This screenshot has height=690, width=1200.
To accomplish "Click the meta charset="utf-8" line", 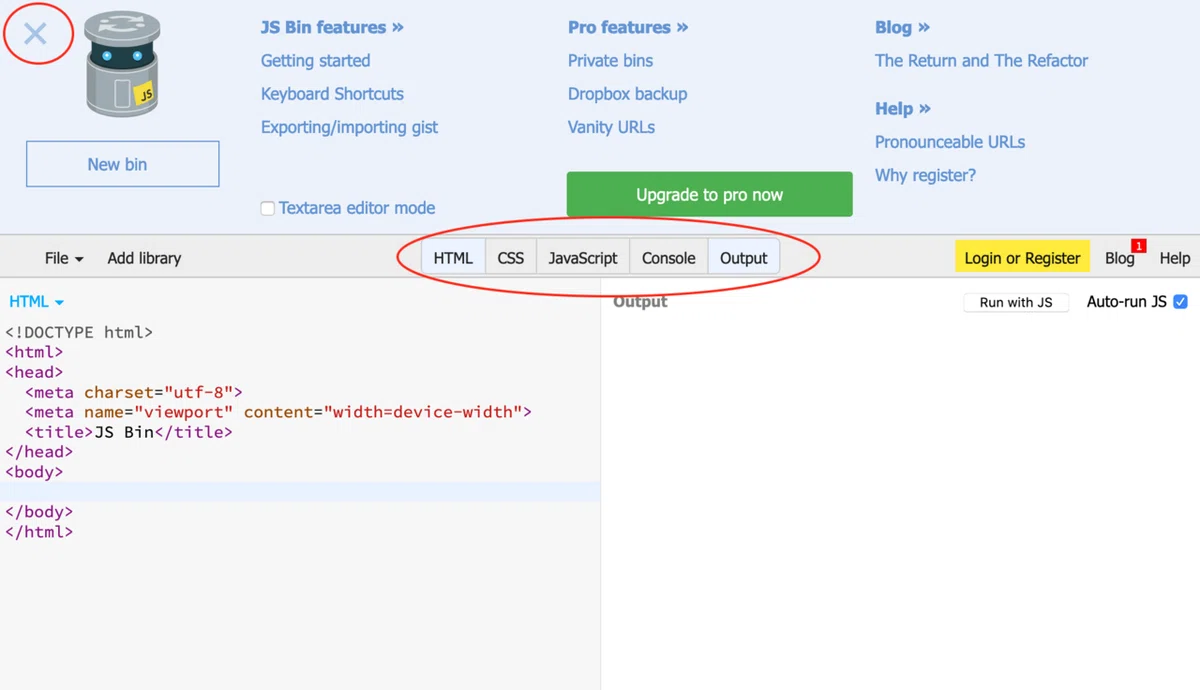I will click(134, 392).
